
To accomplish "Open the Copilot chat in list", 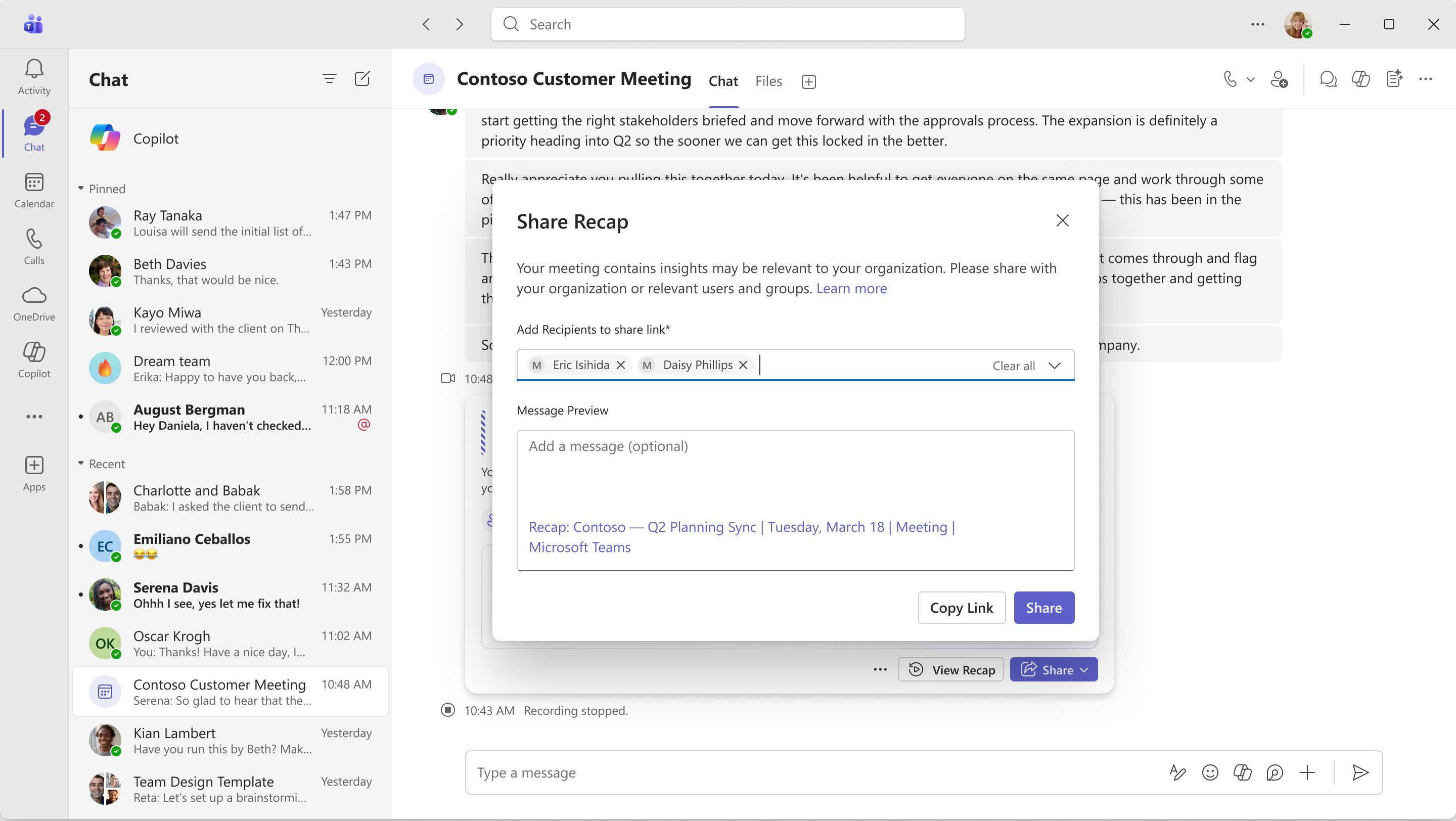I will click(231, 139).
